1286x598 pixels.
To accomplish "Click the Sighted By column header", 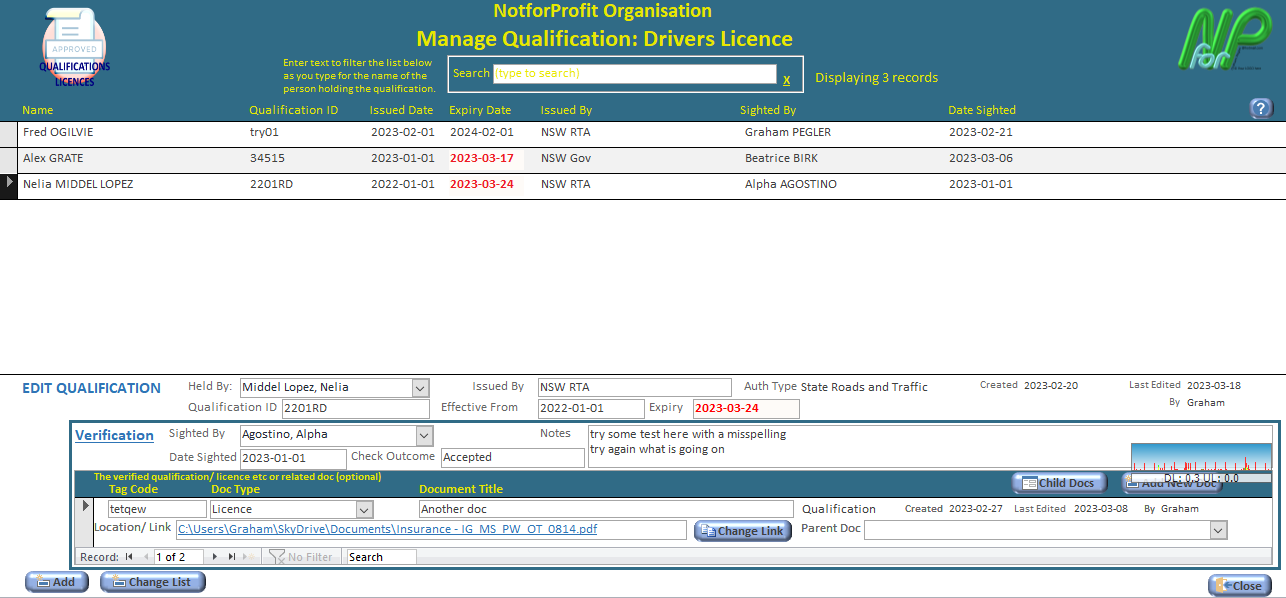I will pos(768,110).
